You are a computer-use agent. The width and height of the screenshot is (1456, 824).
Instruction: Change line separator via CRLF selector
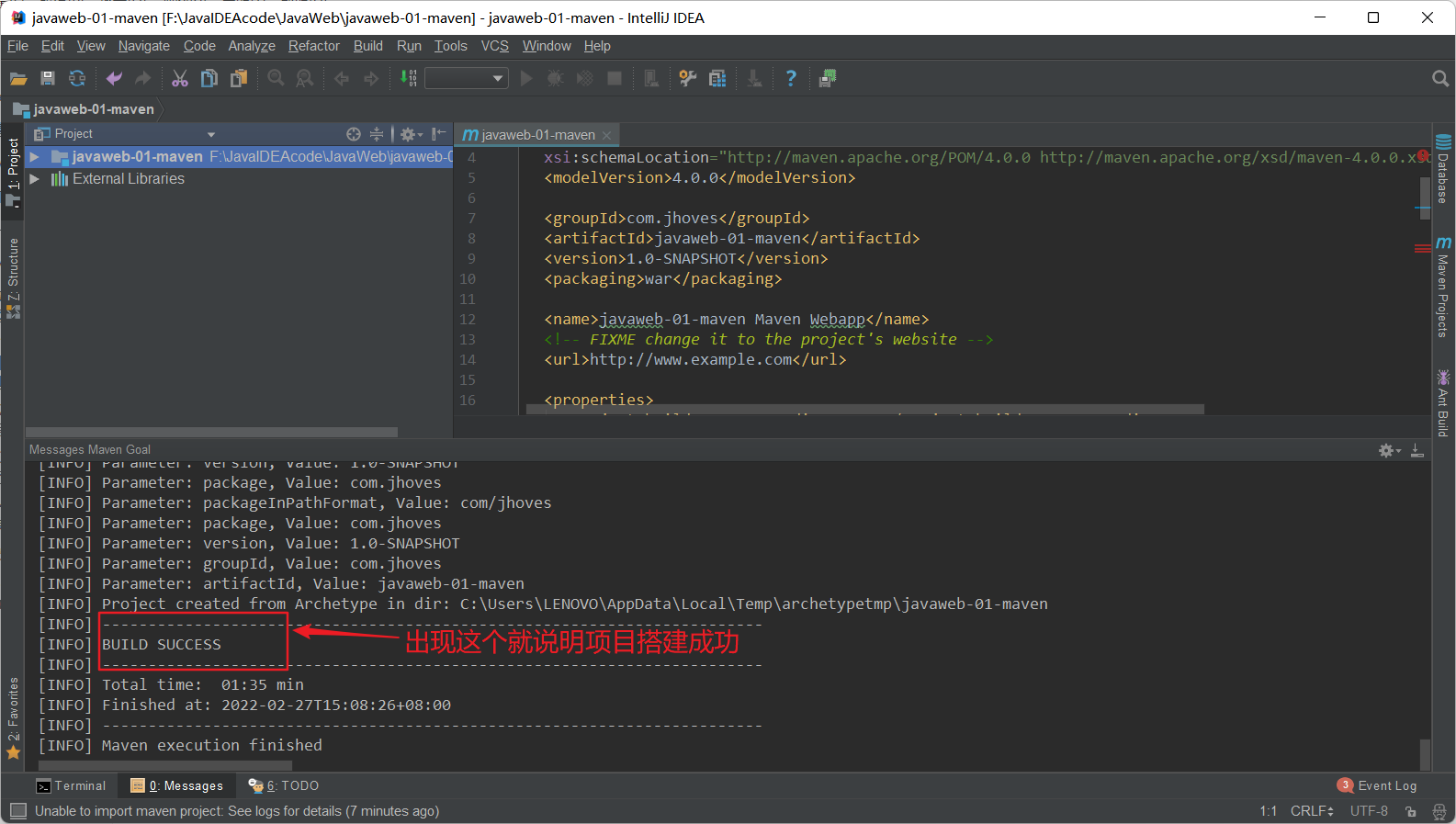(x=1312, y=811)
